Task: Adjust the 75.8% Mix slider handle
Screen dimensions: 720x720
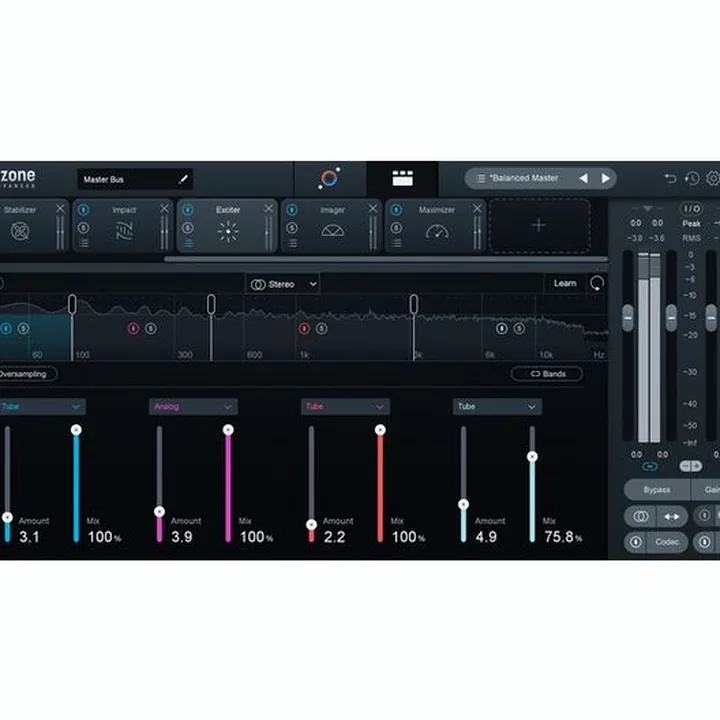Action: click(532, 456)
